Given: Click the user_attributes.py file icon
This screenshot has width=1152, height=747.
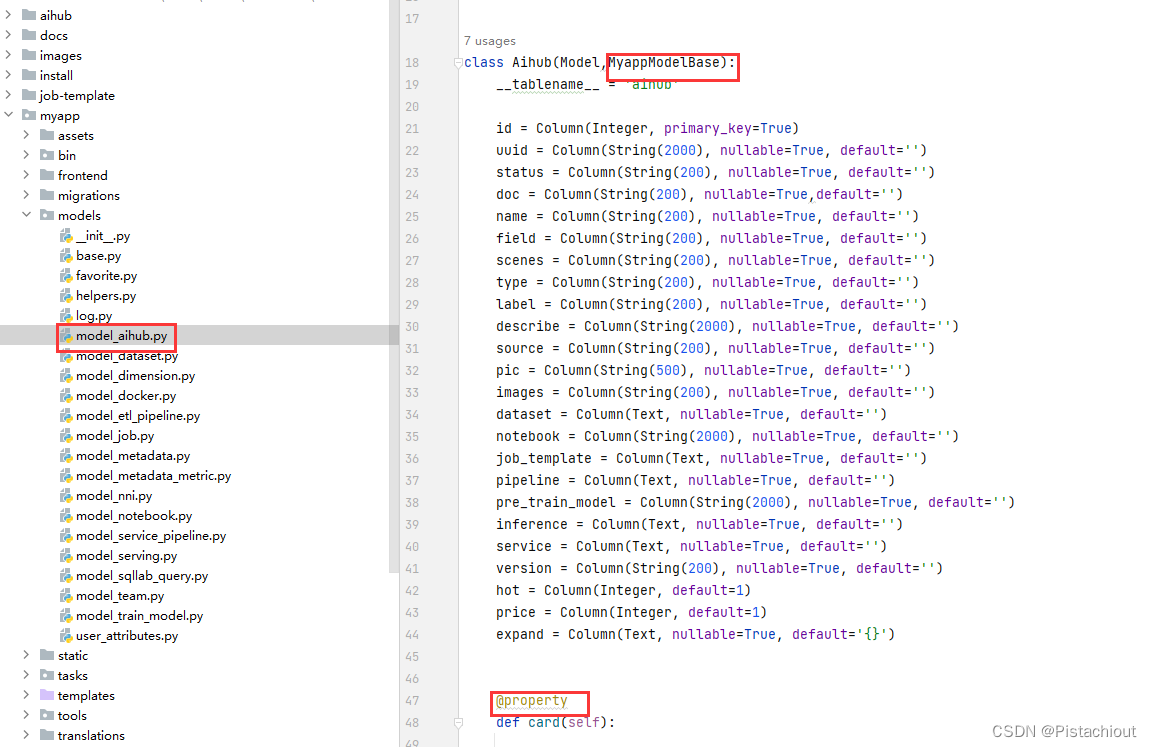Looking at the screenshot, I should pyautogui.click(x=66, y=635).
